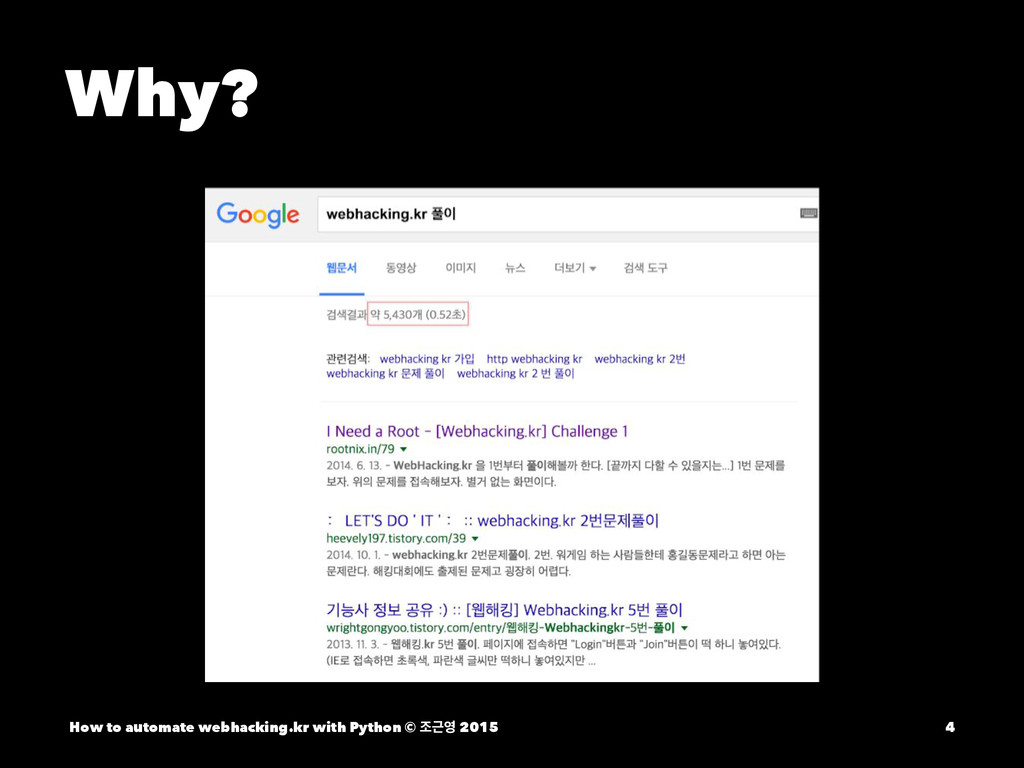The height and width of the screenshot is (768, 1024).
Task: Click the snippet dated '2013. 11. 3.'
Action: pos(554,652)
